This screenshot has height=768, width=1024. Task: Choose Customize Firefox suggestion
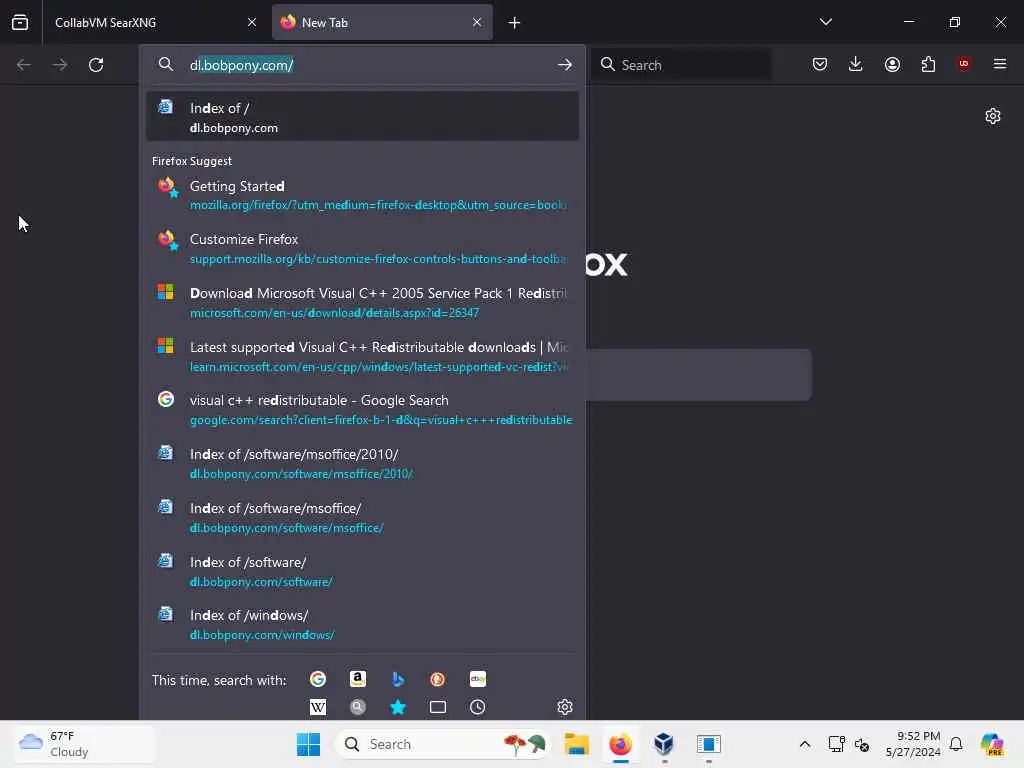tap(362, 248)
